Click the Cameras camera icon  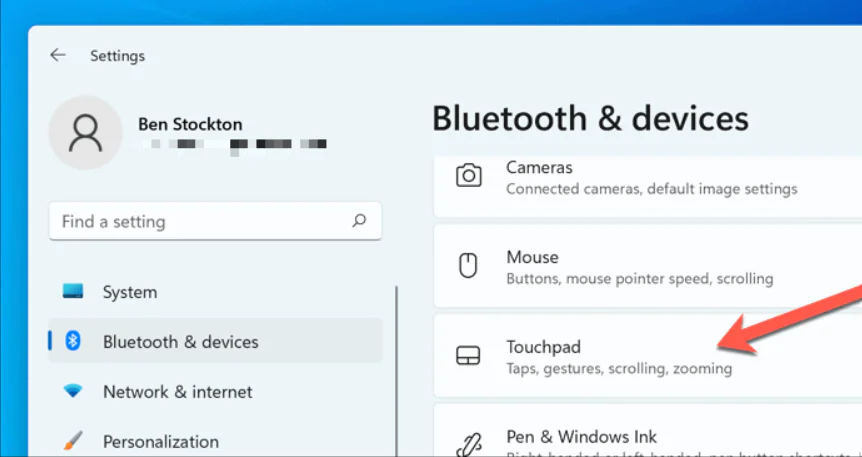tap(468, 176)
